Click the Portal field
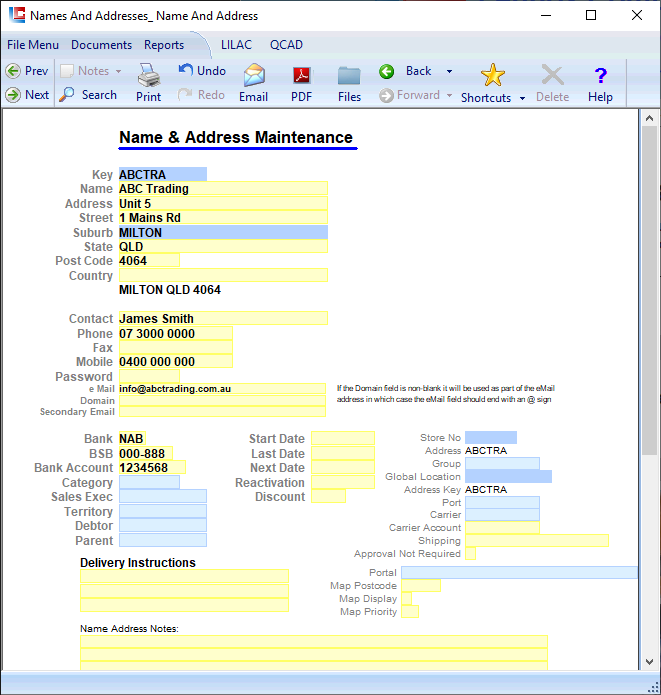The image size is (661, 695). 520,573
